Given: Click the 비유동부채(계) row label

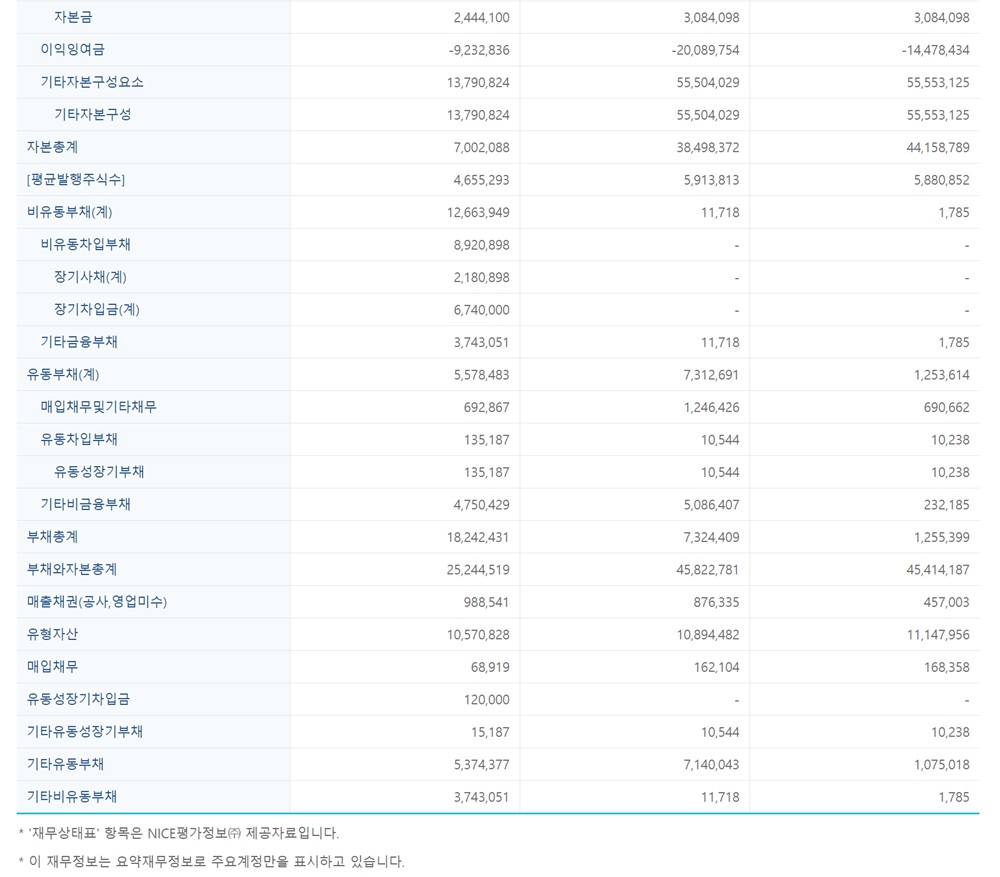Looking at the screenshot, I should pos(70,212).
